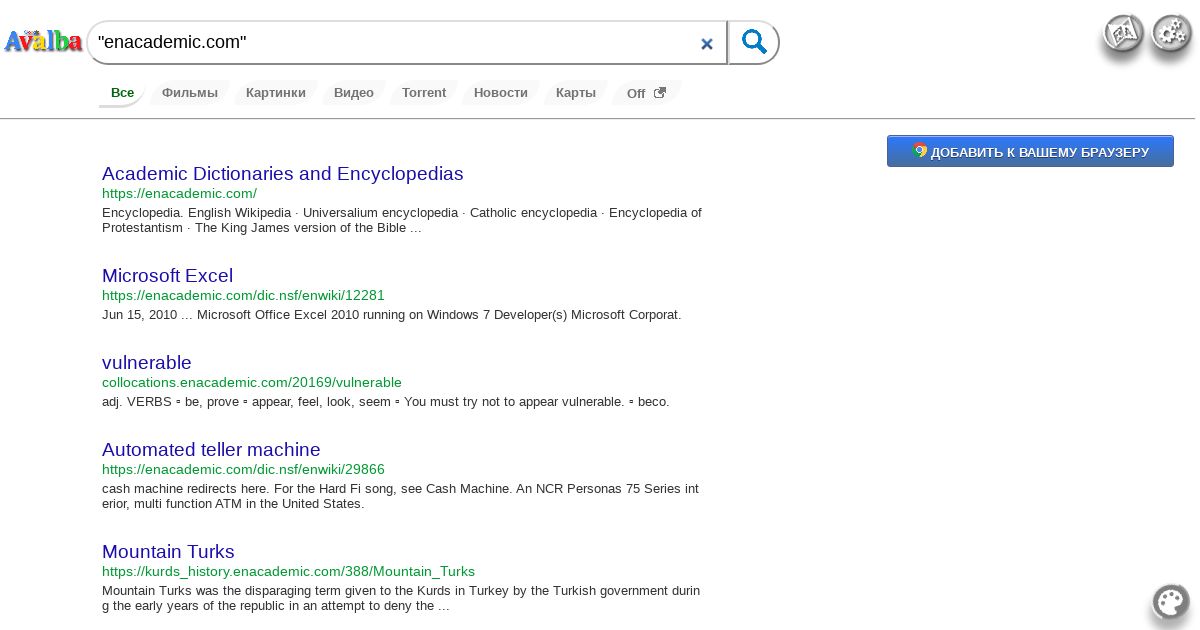
Task: Switch to the Torrent tab
Action: click(424, 93)
